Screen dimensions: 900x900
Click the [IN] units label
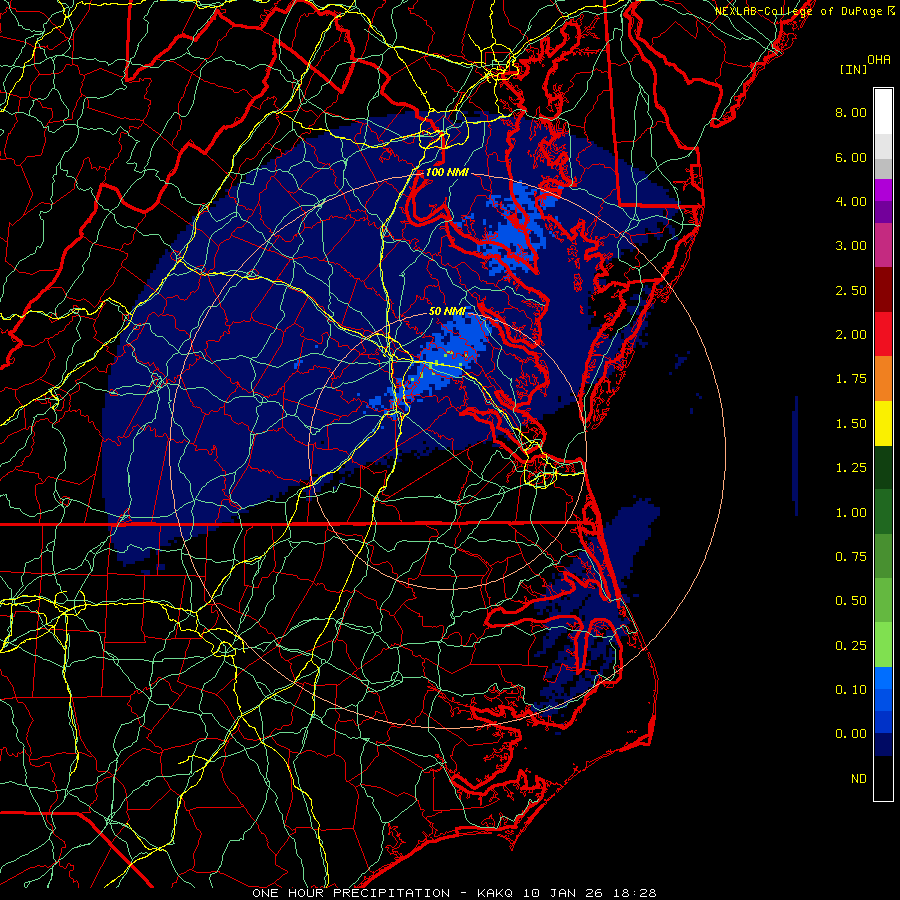point(854,69)
